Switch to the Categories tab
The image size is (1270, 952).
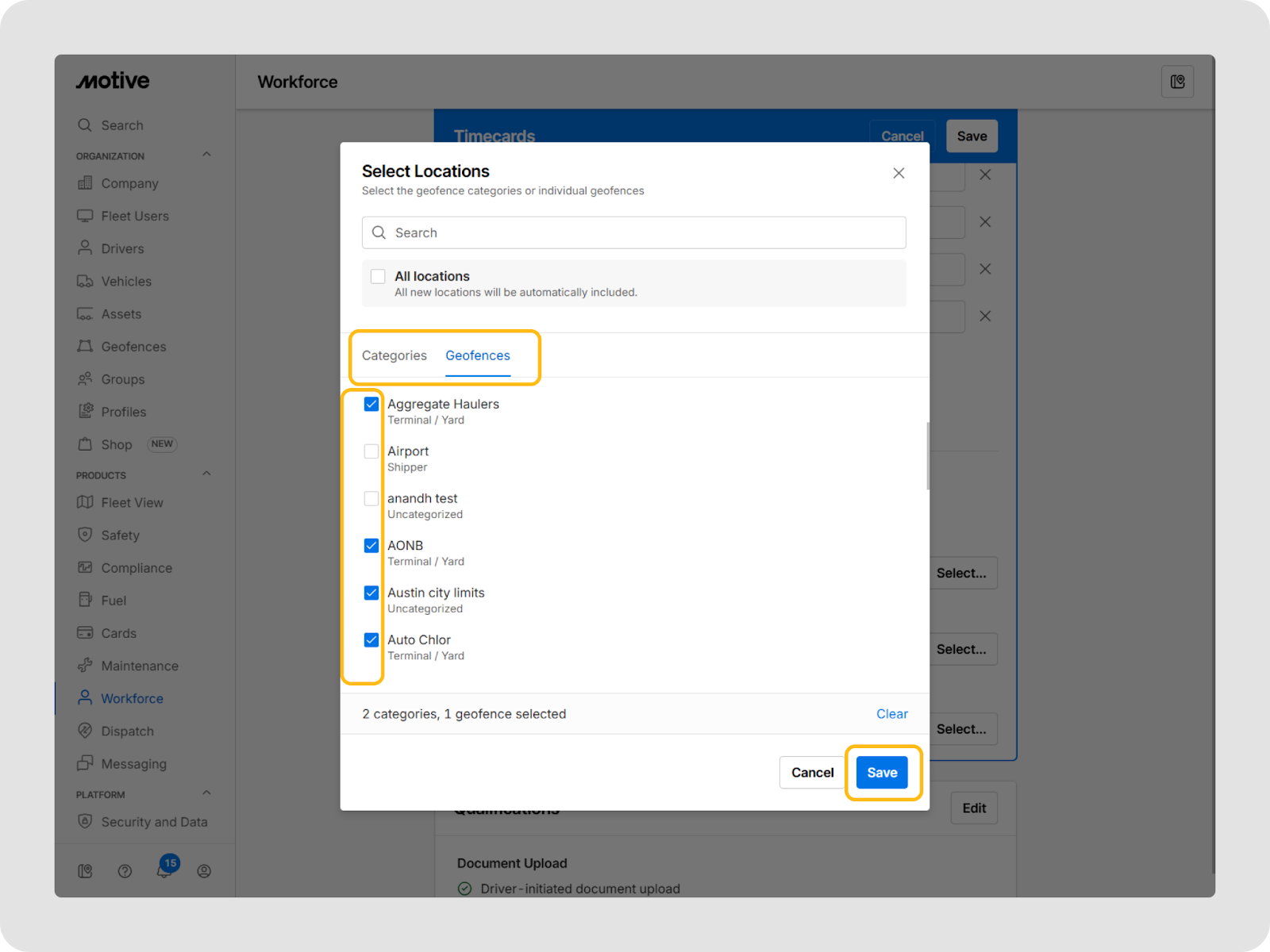[394, 355]
